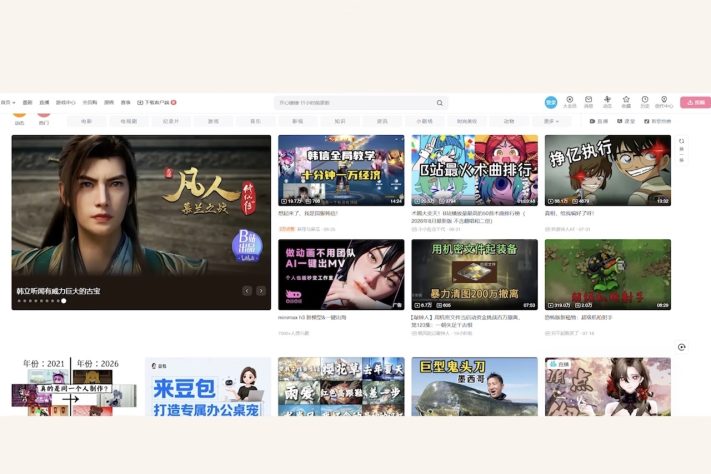711x474 pixels.
Task: Click the round icon below the refresh column
Action: point(681,347)
